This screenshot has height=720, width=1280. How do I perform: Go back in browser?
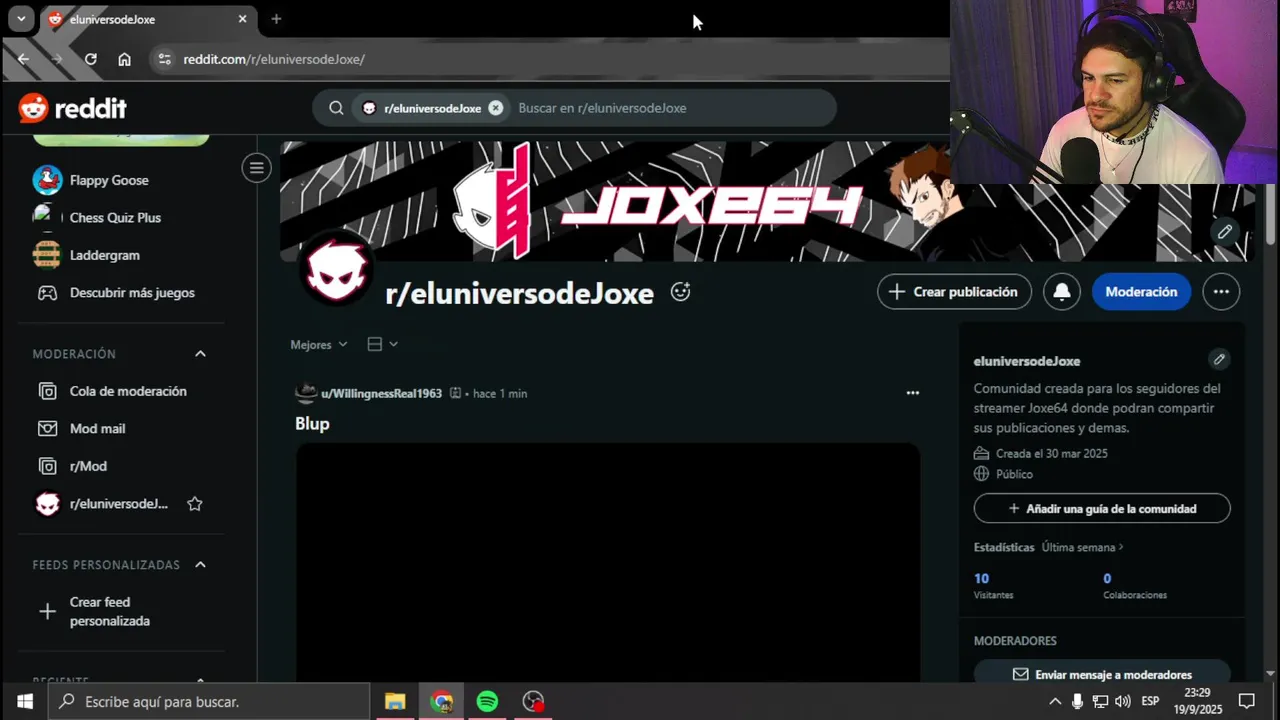pos(23,59)
